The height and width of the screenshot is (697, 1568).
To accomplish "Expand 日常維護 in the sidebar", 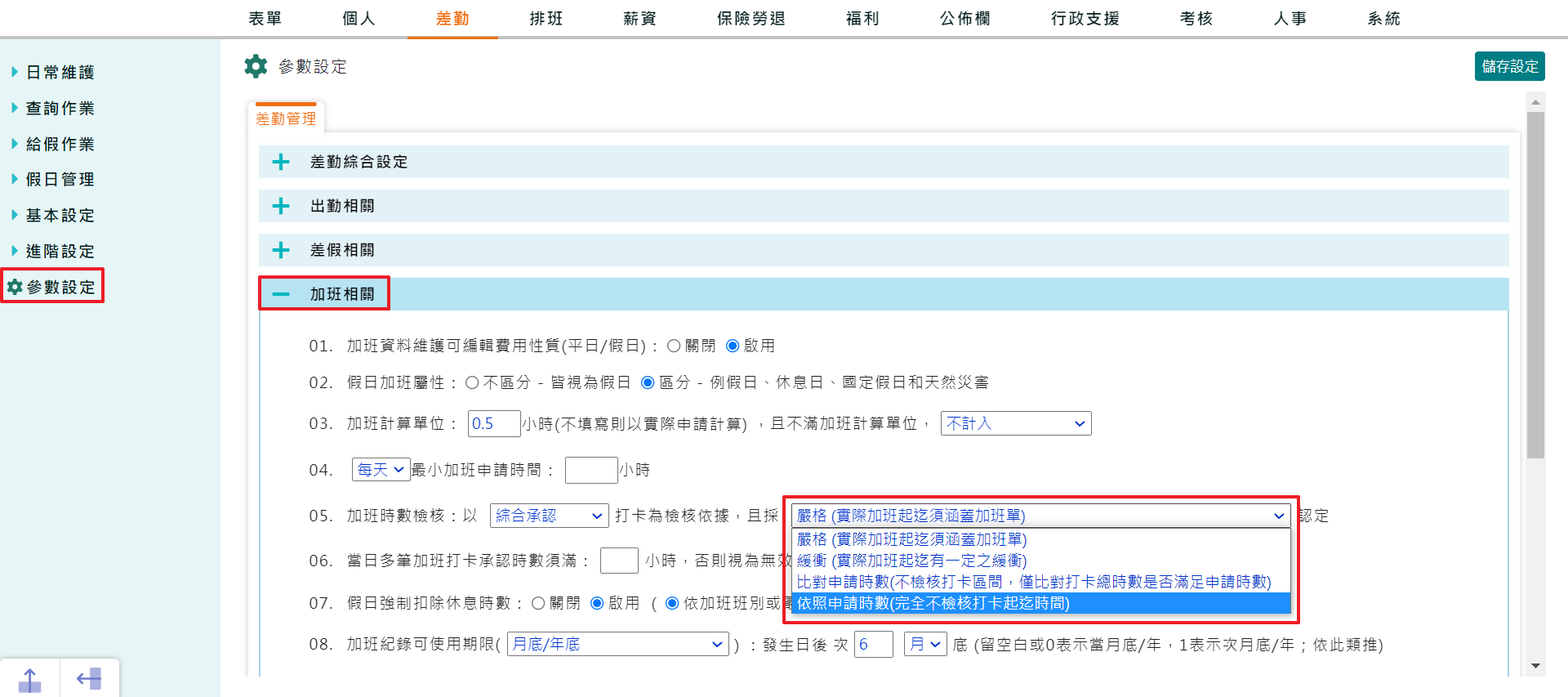I will [x=60, y=72].
